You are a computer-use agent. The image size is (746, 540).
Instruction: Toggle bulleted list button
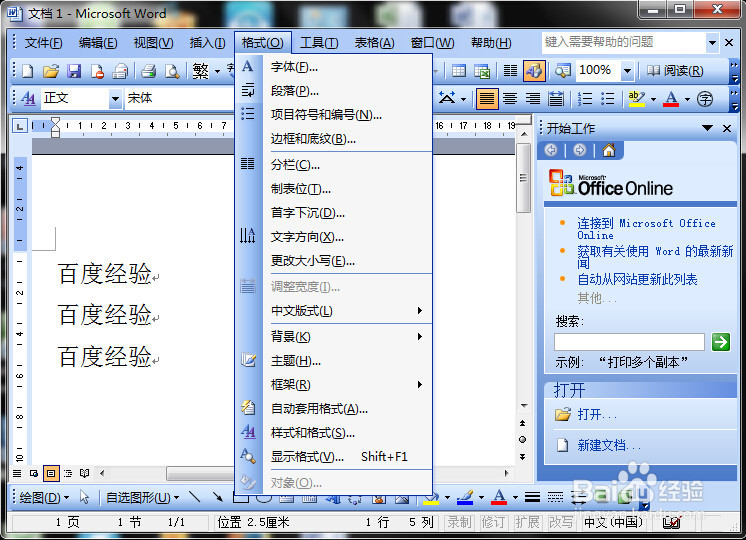pyautogui.click(x=608, y=98)
